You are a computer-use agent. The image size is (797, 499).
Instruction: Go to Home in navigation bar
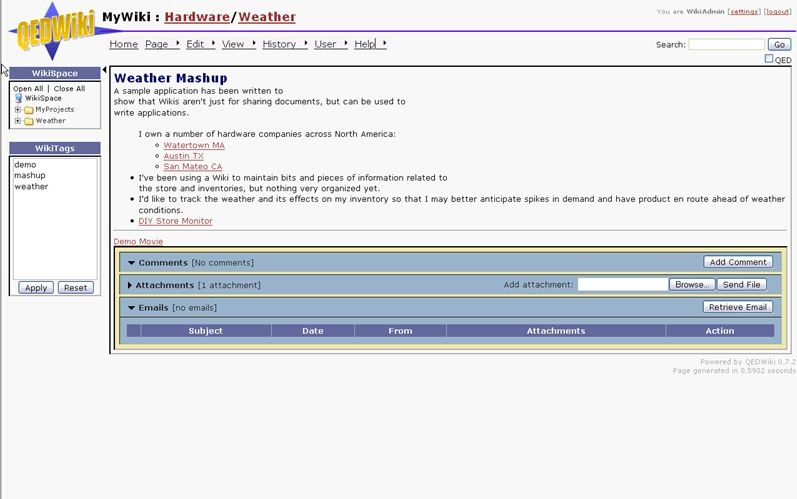[x=124, y=44]
